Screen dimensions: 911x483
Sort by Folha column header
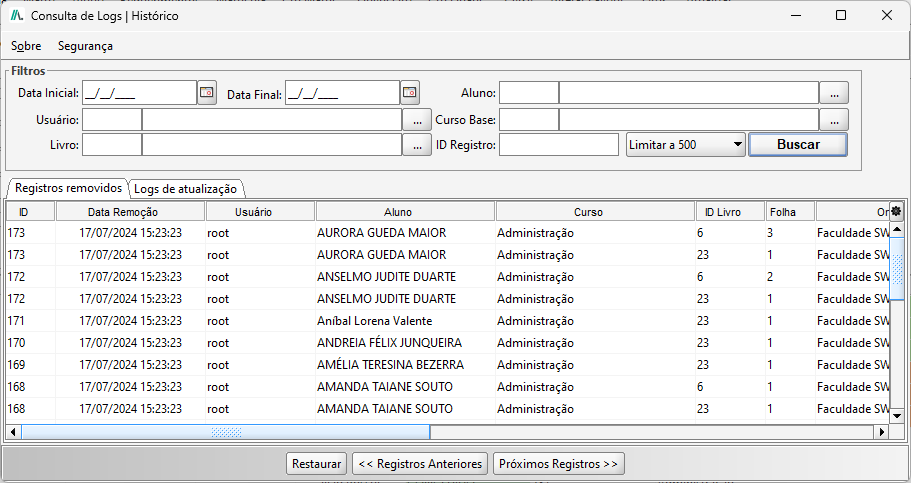click(x=790, y=212)
